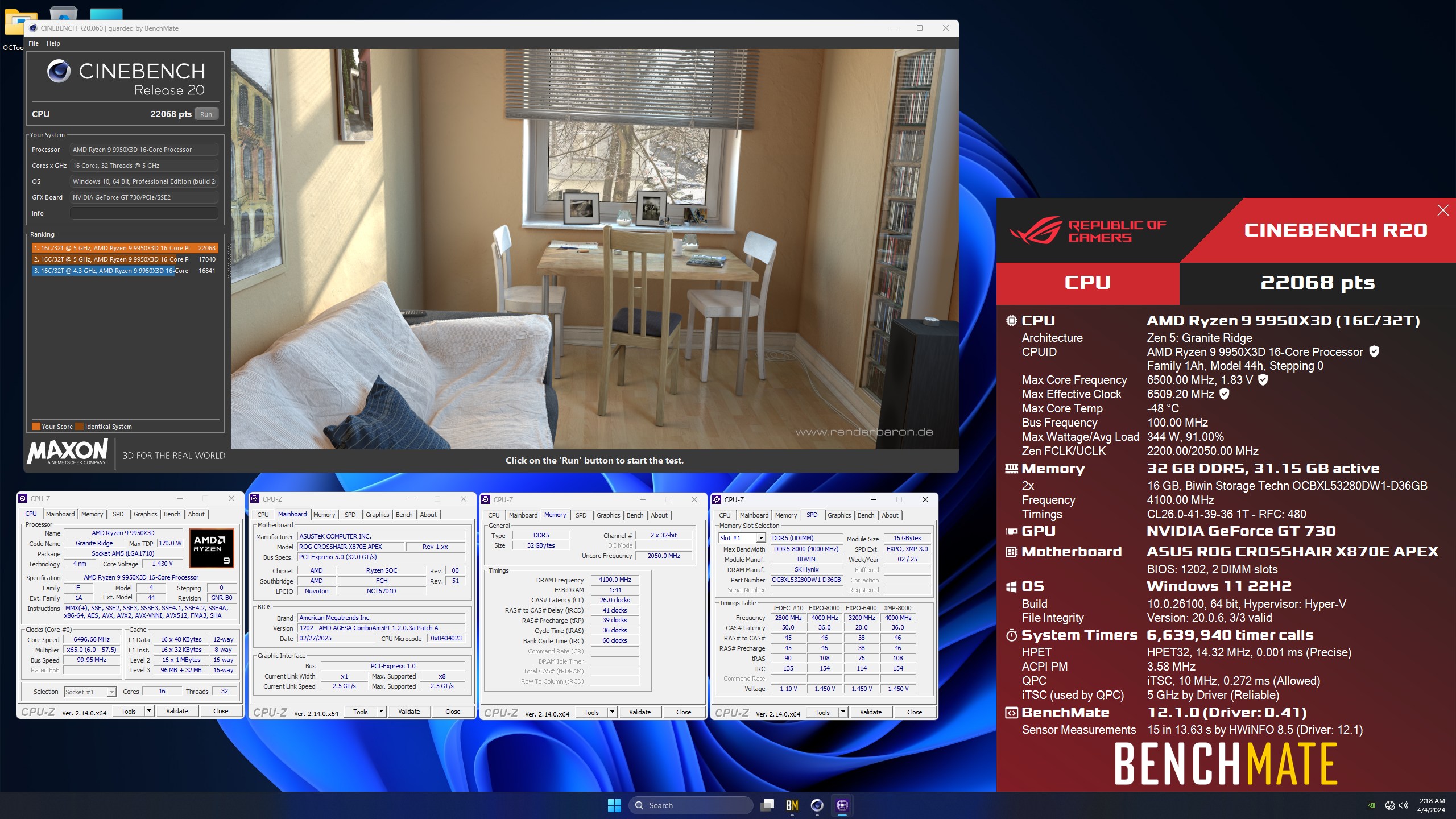Open Task View from the taskbar
The image size is (1456, 819).
767,805
